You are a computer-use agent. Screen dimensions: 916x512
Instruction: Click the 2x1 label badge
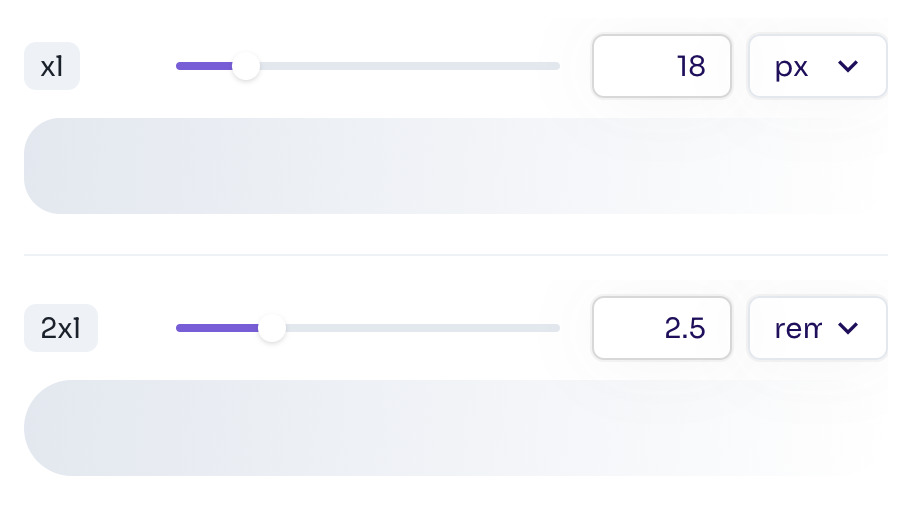coord(61,329)
